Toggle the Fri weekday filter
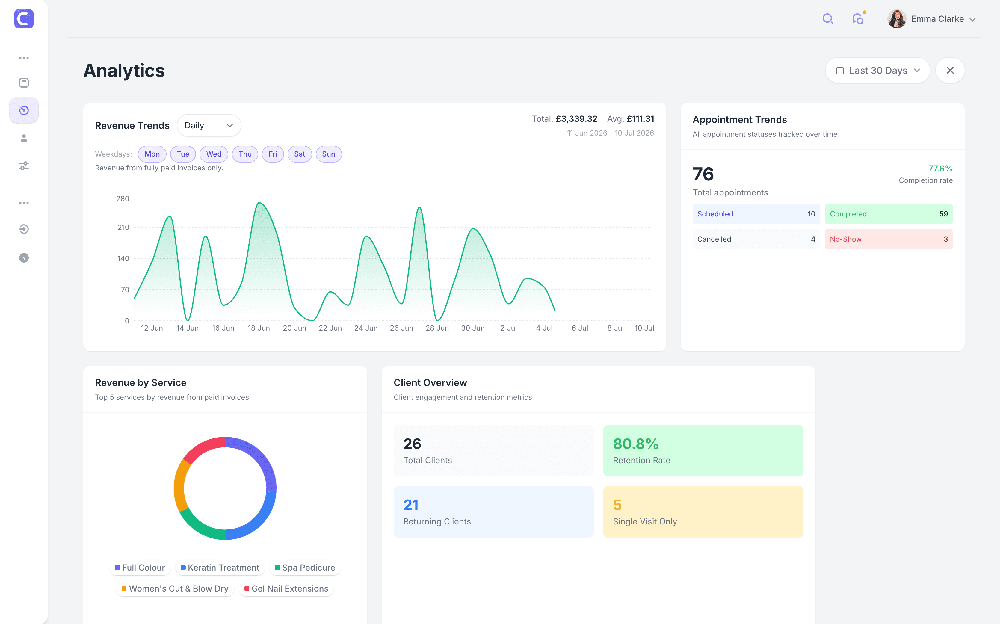The height and width of the screenshot is (624, 1000). pyautogui.click(x=272, y=154)
